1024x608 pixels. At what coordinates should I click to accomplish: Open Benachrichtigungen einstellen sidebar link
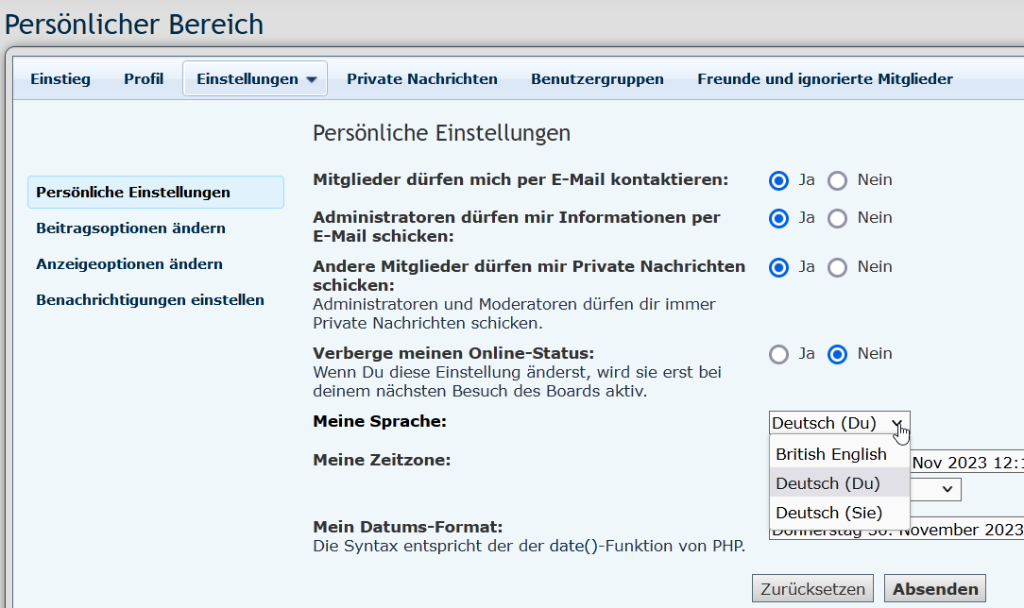point(150,300)
